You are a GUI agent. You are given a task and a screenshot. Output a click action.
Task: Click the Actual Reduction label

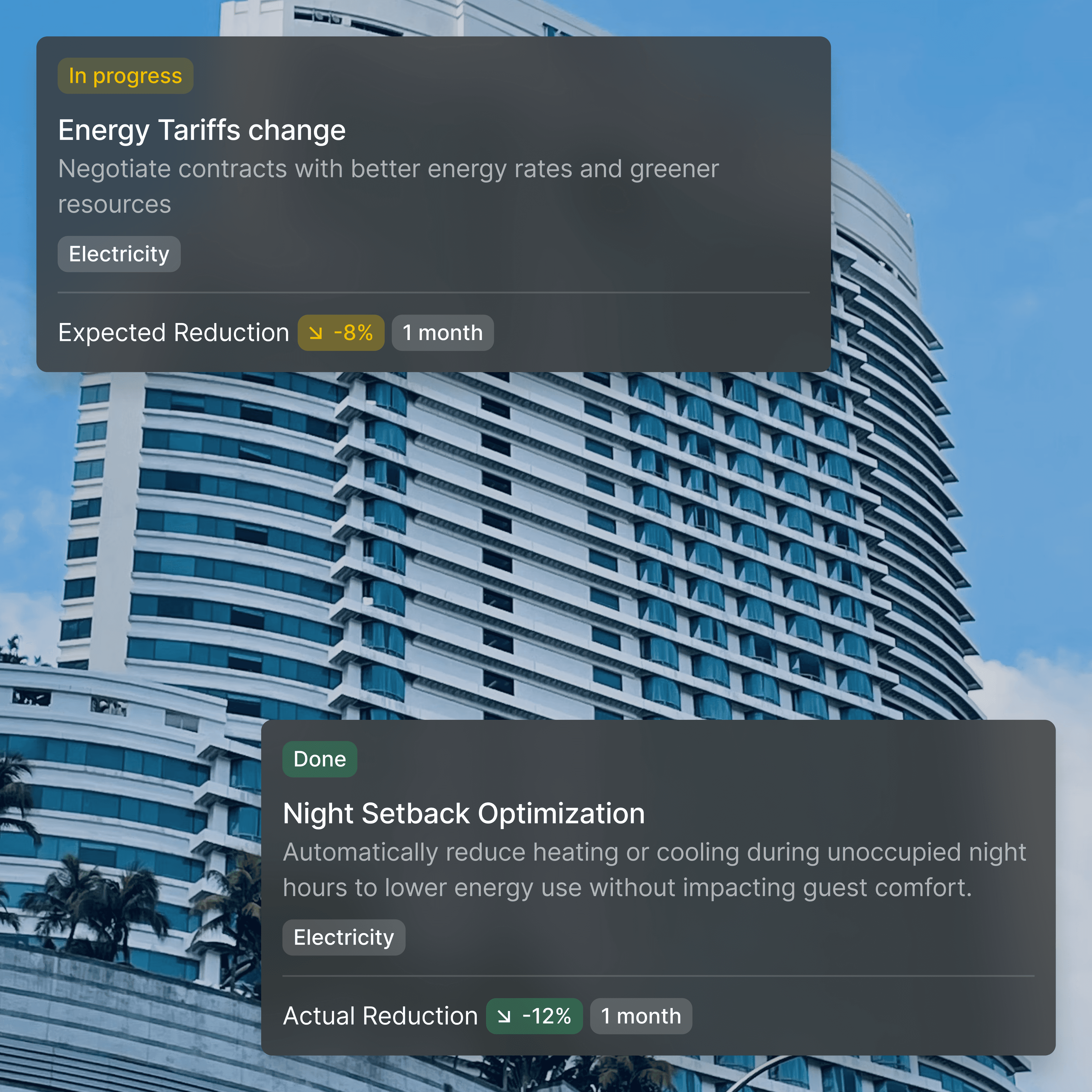pyautogui.click(x=380, y=1016)
